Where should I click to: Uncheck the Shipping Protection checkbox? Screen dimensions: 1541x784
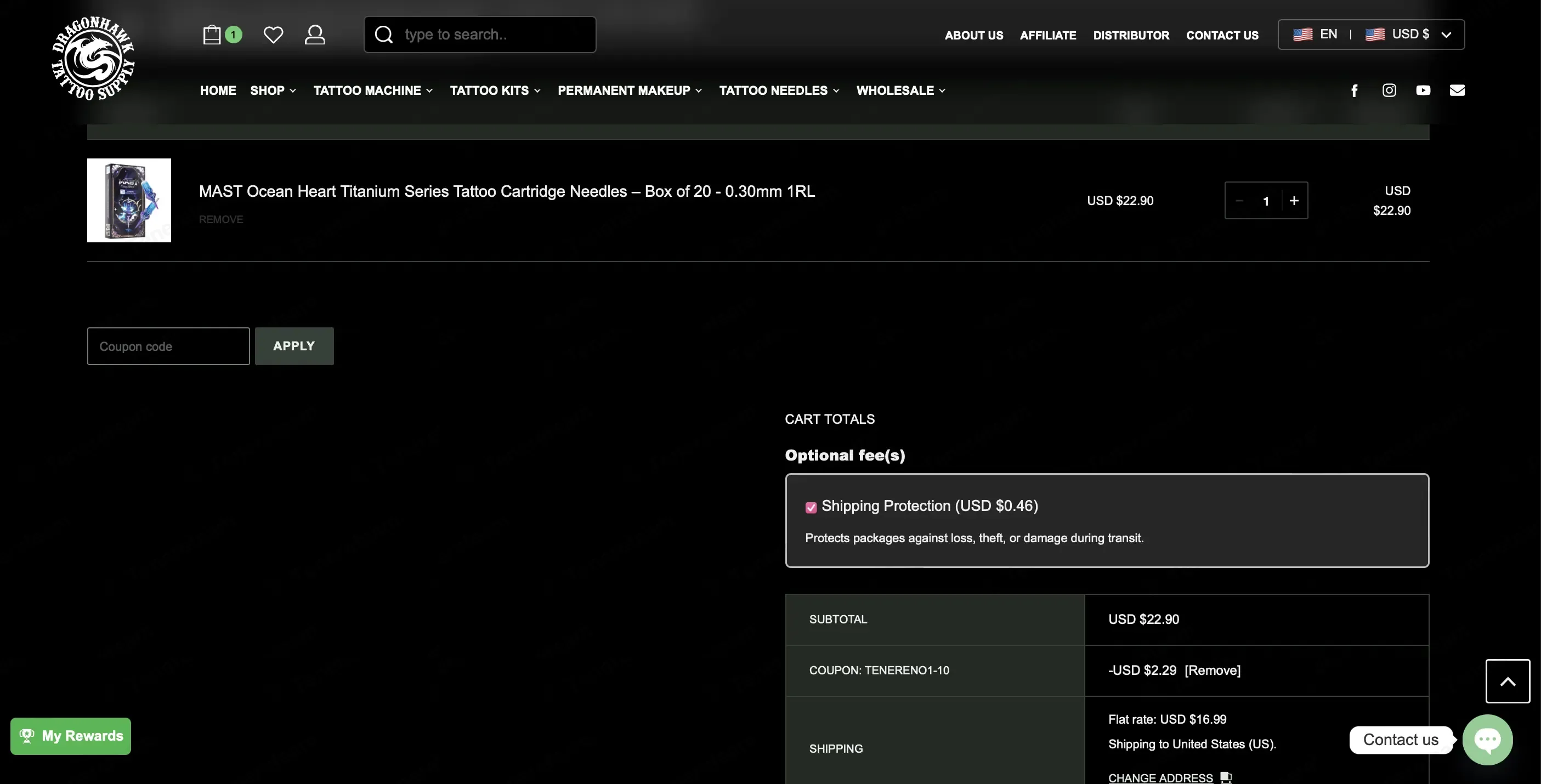tap(811, 508)
